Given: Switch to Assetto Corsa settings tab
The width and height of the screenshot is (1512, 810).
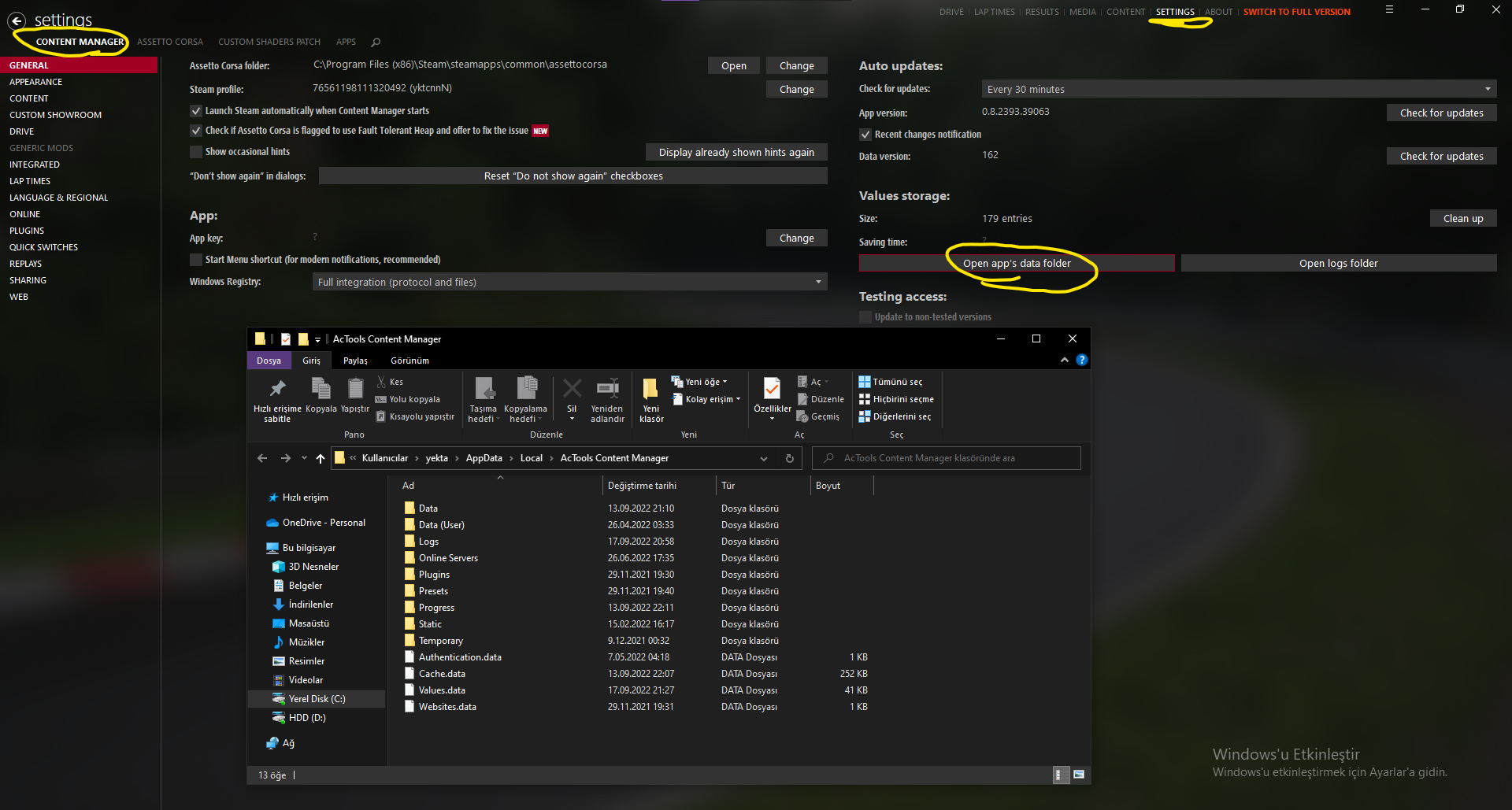Looking at the screenshot, I should 170,42.
